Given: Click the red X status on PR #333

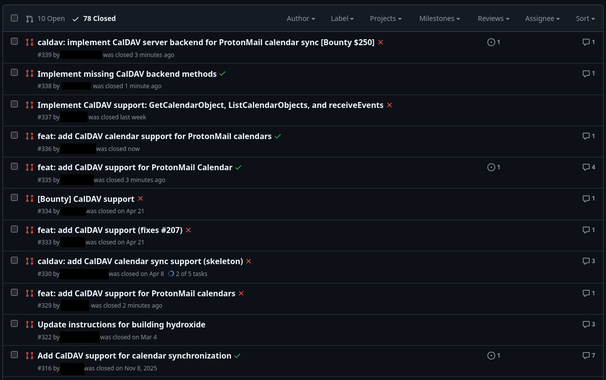Looking at the screenshot, I should click(188, 230).
